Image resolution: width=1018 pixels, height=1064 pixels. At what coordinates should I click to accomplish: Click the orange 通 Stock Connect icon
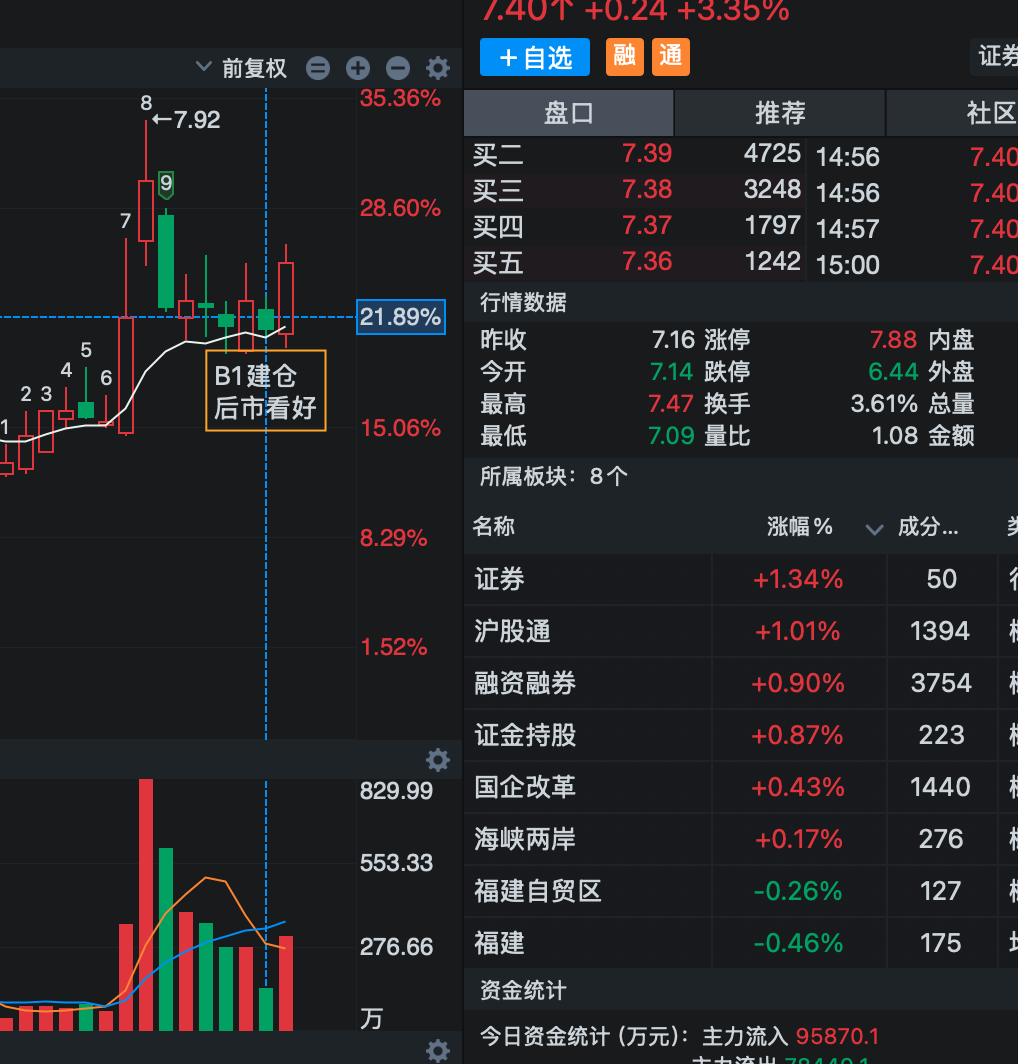[x=670, y=57]
